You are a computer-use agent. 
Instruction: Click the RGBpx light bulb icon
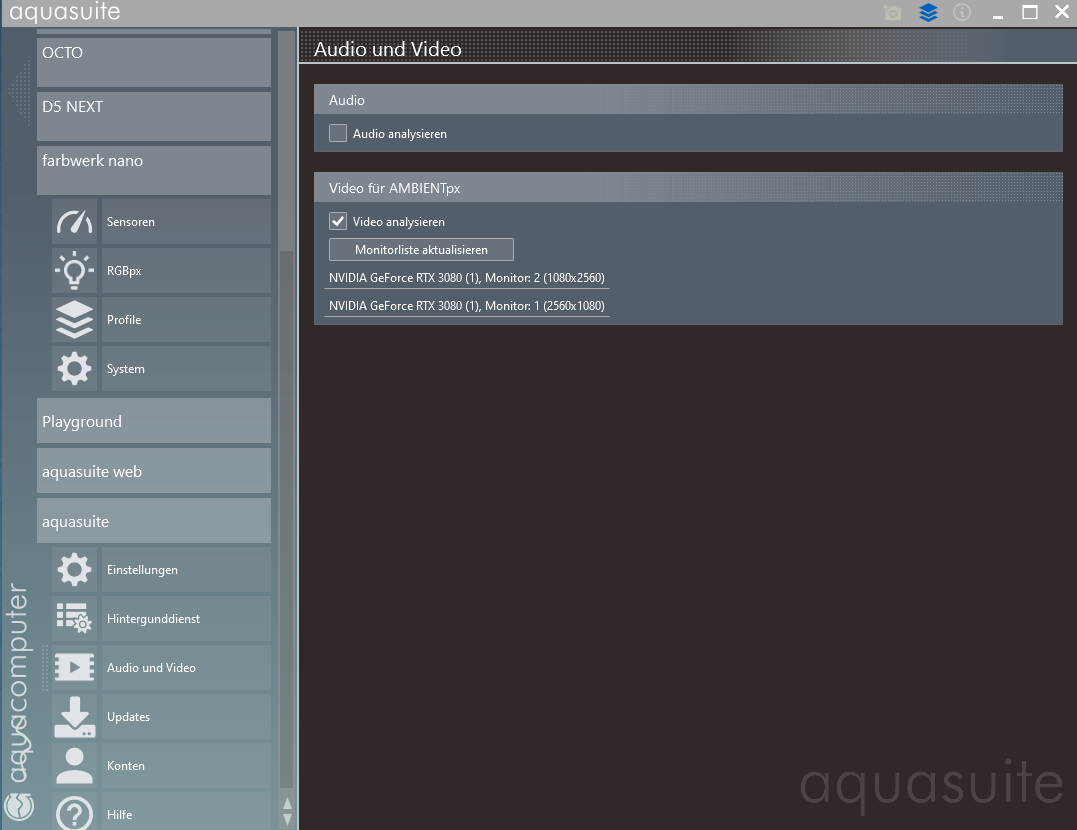(74, 271)
